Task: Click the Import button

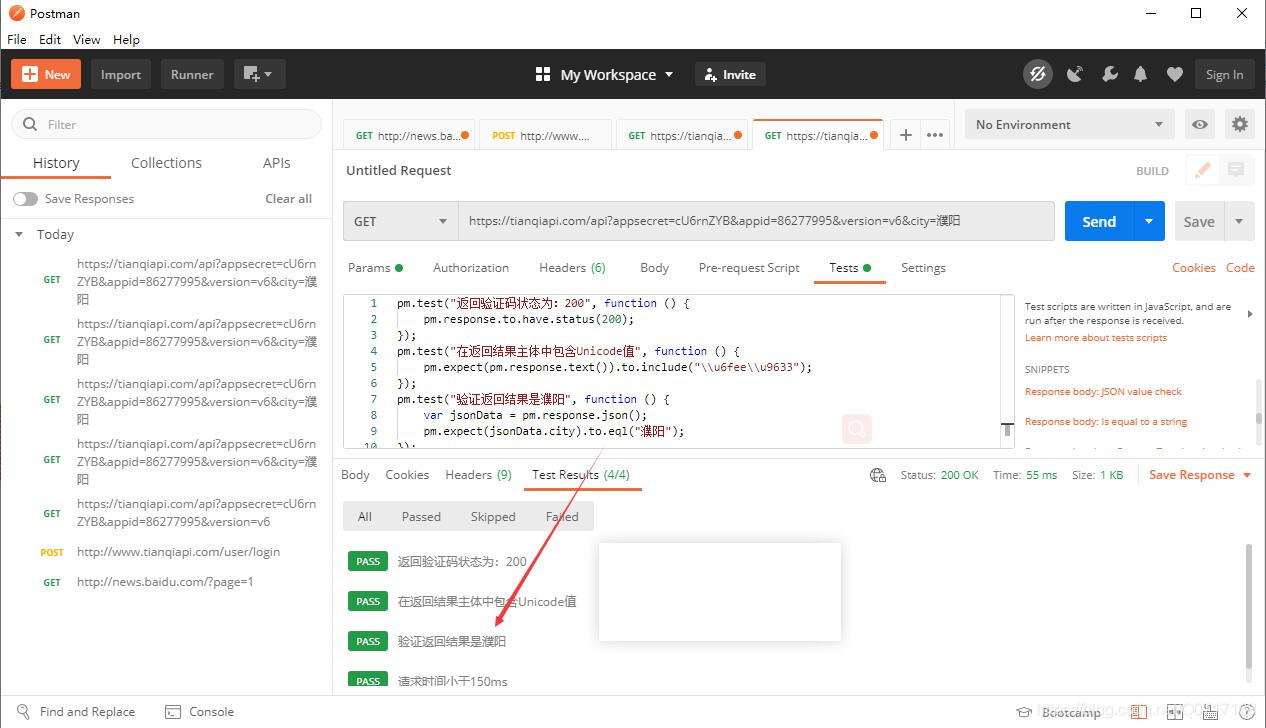Action: click(121, 74)
